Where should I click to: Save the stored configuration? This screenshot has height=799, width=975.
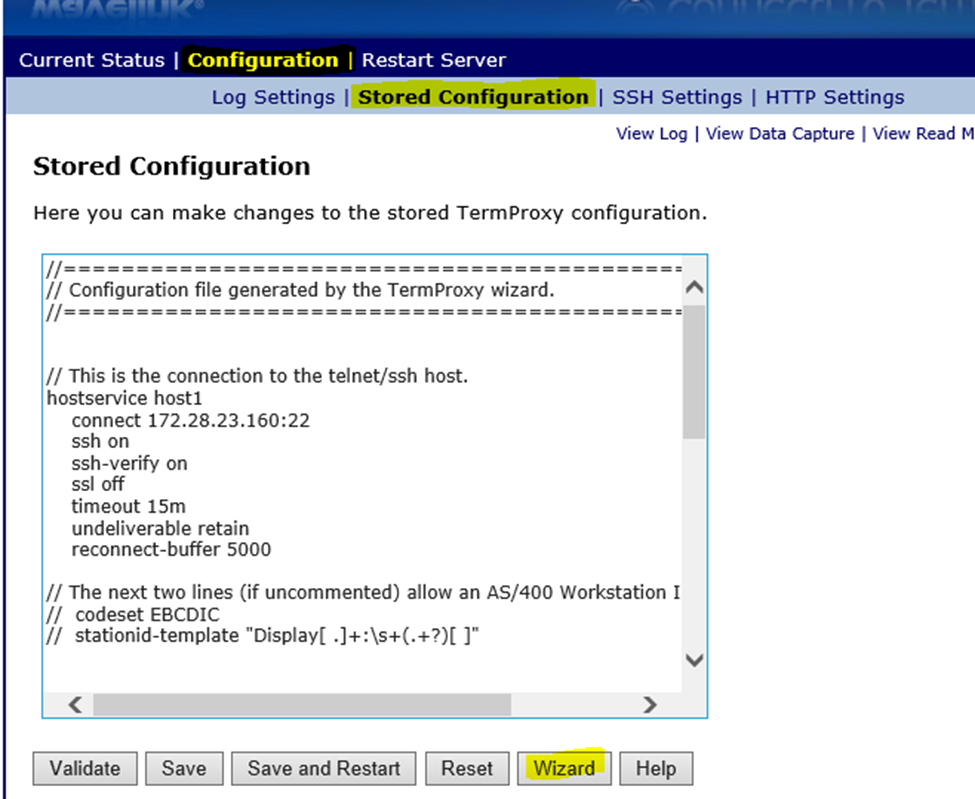pos(184,768)
